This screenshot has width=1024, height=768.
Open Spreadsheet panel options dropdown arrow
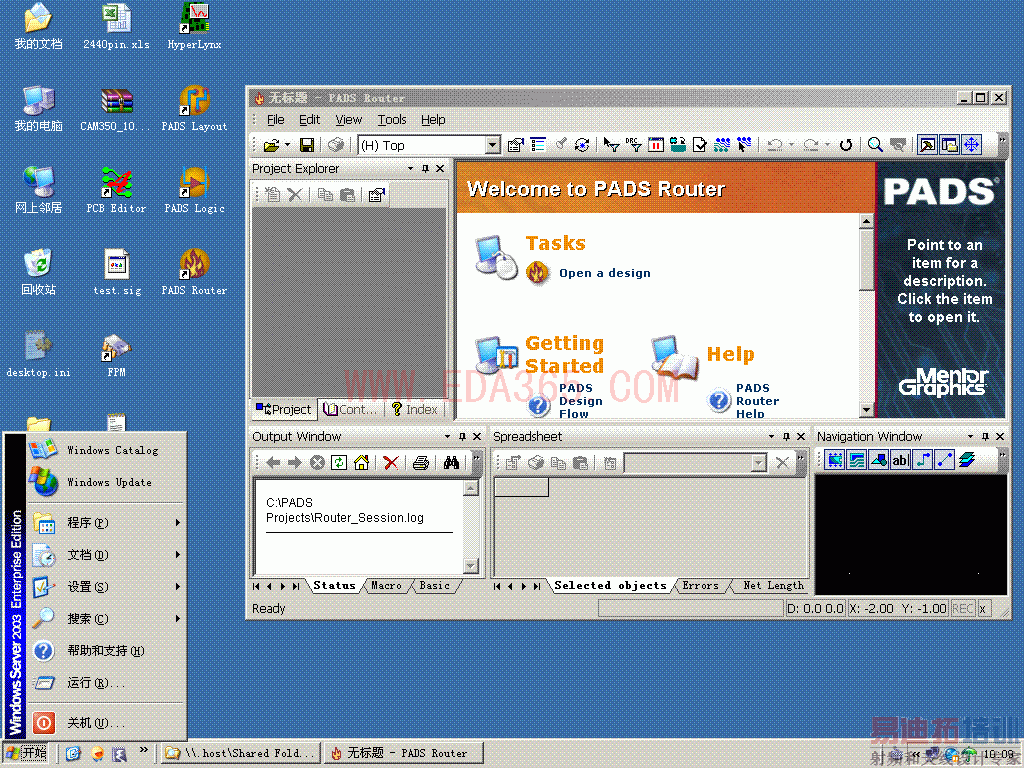tap(771, 436)
